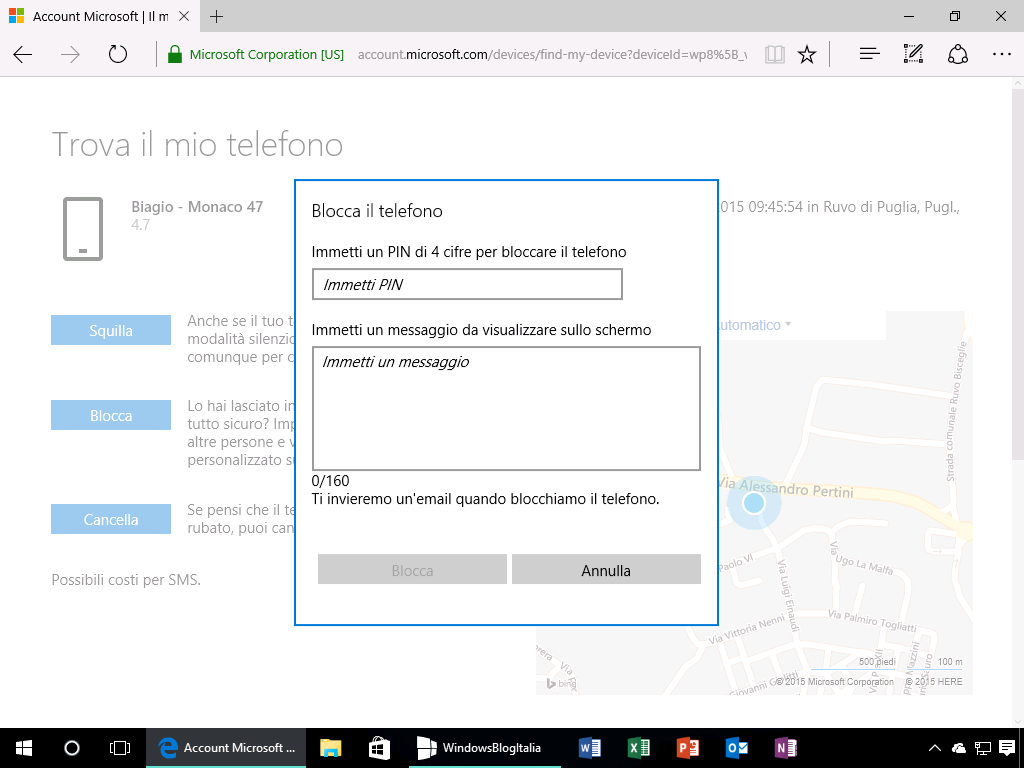Viewport: 1024px width, 783px height.
Task: Launch Excel from the taskbar
Action: click(639, 748)
